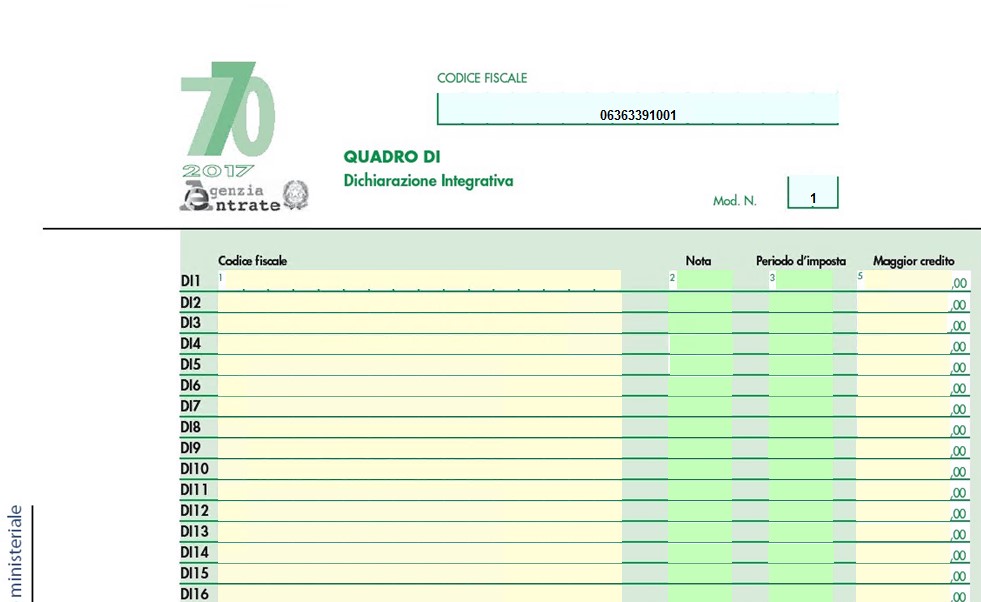Click the Italian Republic emblem icon

295,195
